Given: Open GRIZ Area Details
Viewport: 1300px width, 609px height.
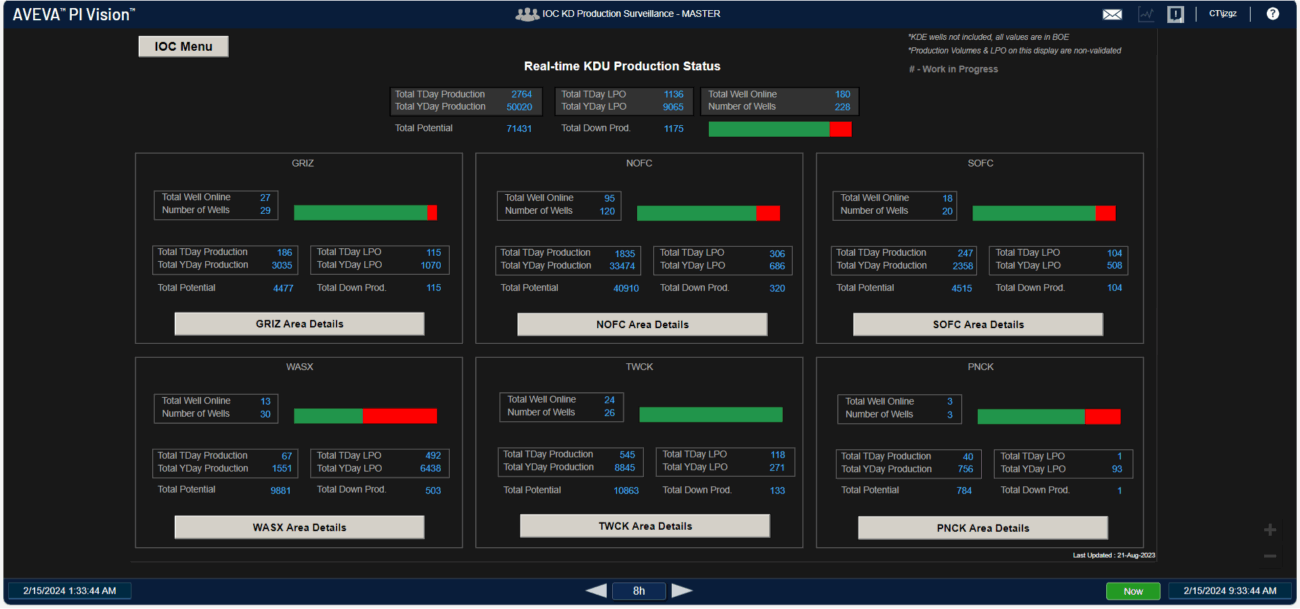Looking at the screenshot, I should pyautogui.click(x=299, y=324).
